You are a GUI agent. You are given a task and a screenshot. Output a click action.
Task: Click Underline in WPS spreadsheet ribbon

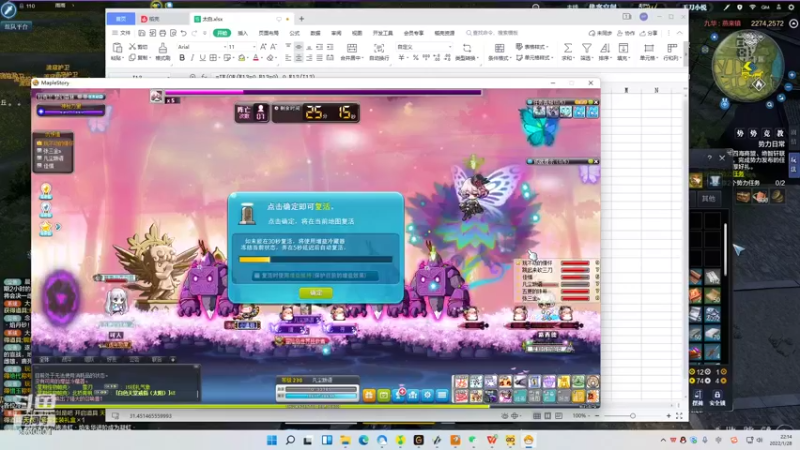coord(203,58)
